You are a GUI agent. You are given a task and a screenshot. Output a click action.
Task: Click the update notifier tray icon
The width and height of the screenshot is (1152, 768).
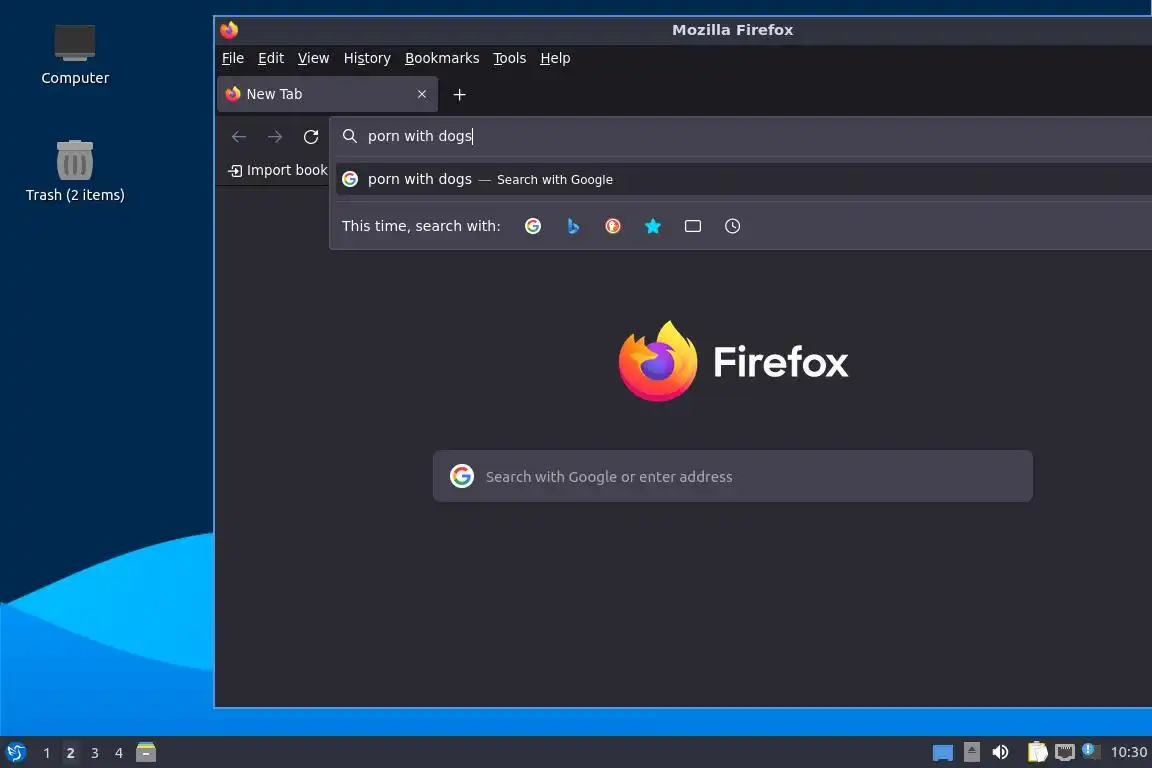(1091, 751)
